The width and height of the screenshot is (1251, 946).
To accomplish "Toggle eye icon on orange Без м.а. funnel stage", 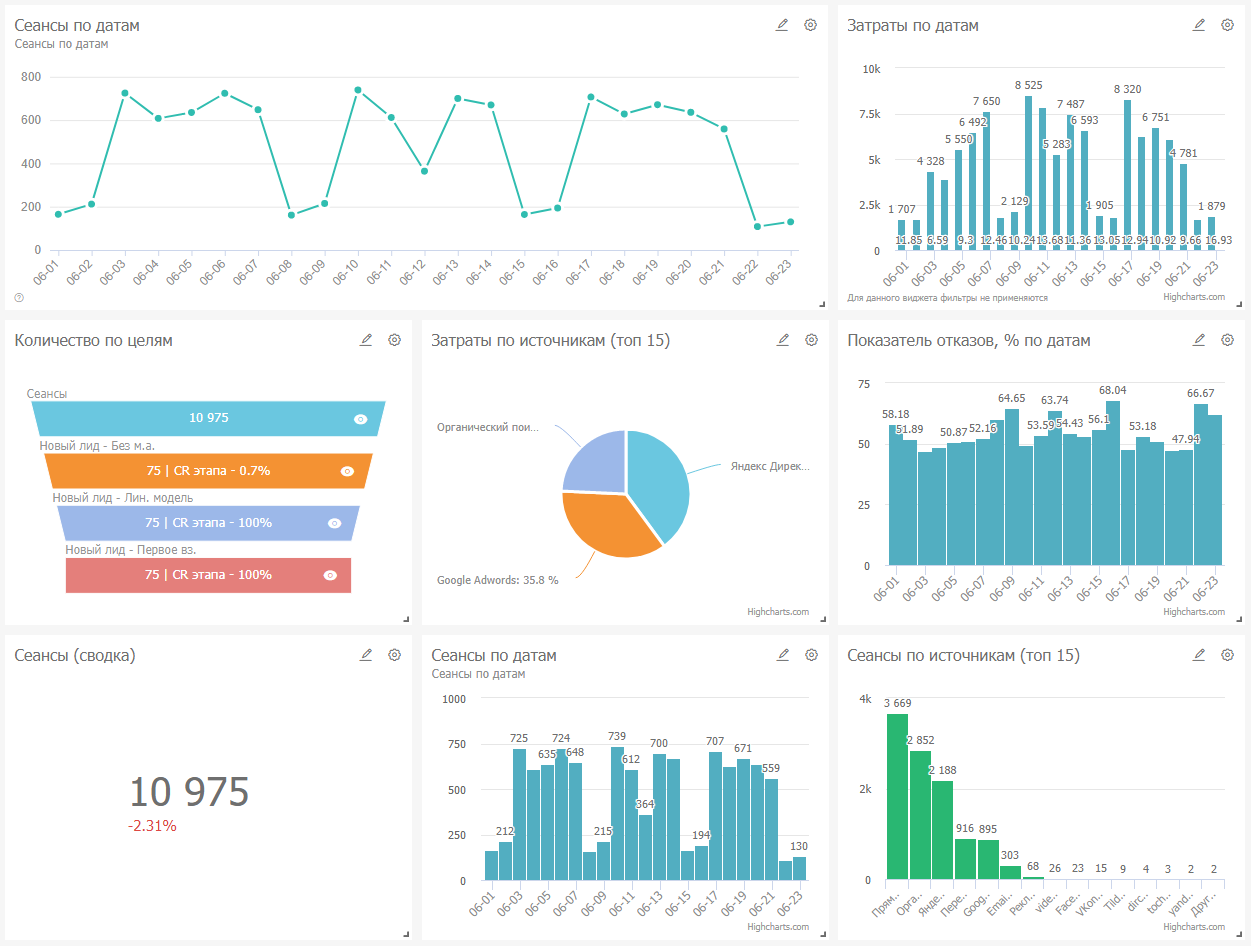I will tap(348, 471).
